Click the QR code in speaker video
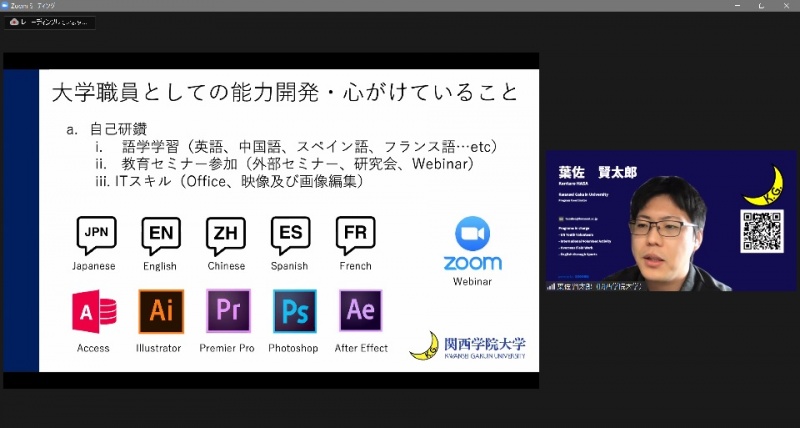The width and height of the screenshot is (800, 428). tap(762, 231)
